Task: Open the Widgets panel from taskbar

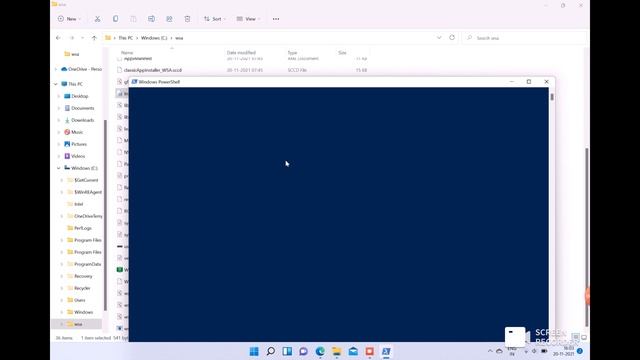Action: click(x=287, y=351)
